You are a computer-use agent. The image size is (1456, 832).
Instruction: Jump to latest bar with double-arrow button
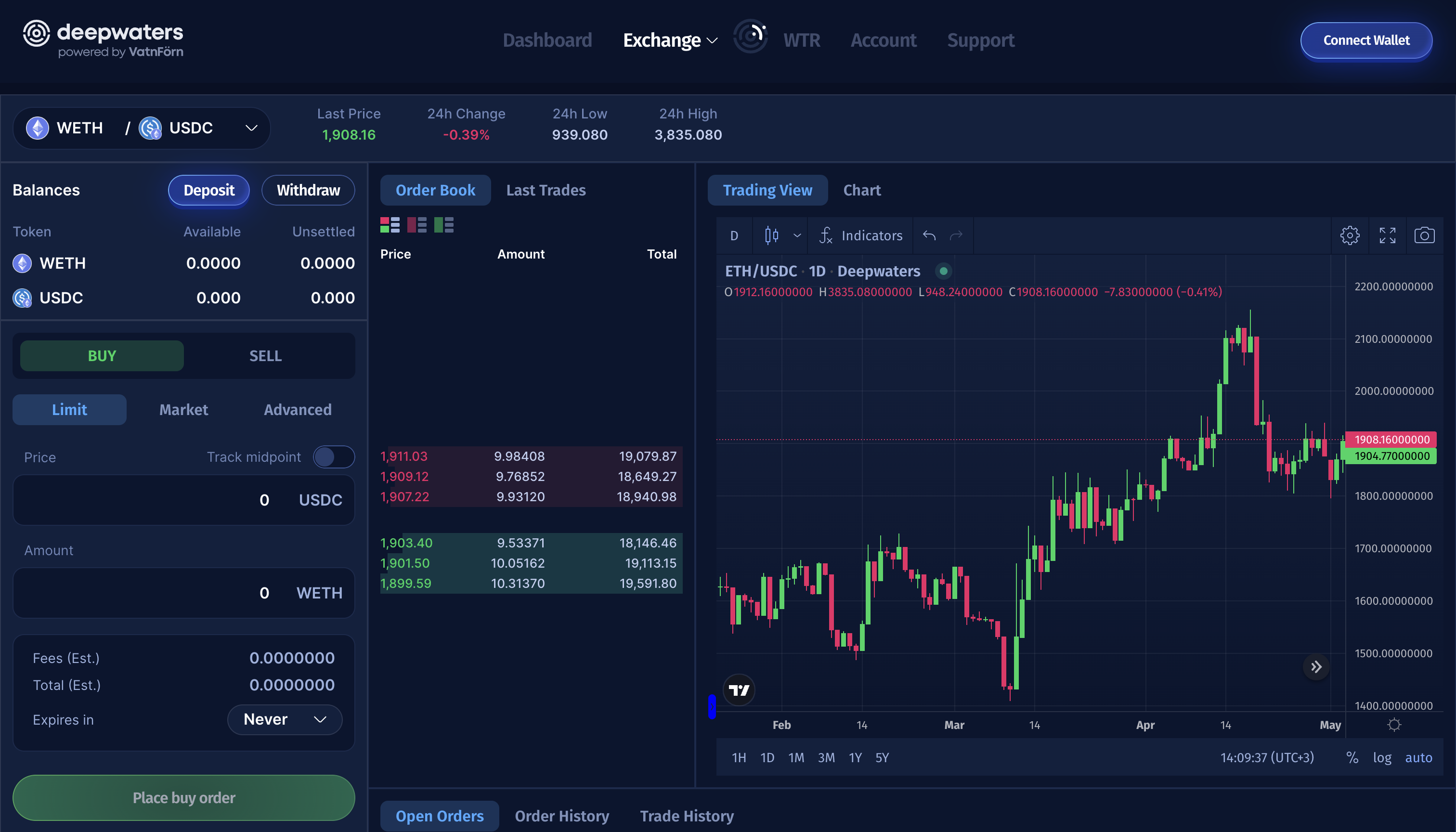click(x=1316, y=667)
